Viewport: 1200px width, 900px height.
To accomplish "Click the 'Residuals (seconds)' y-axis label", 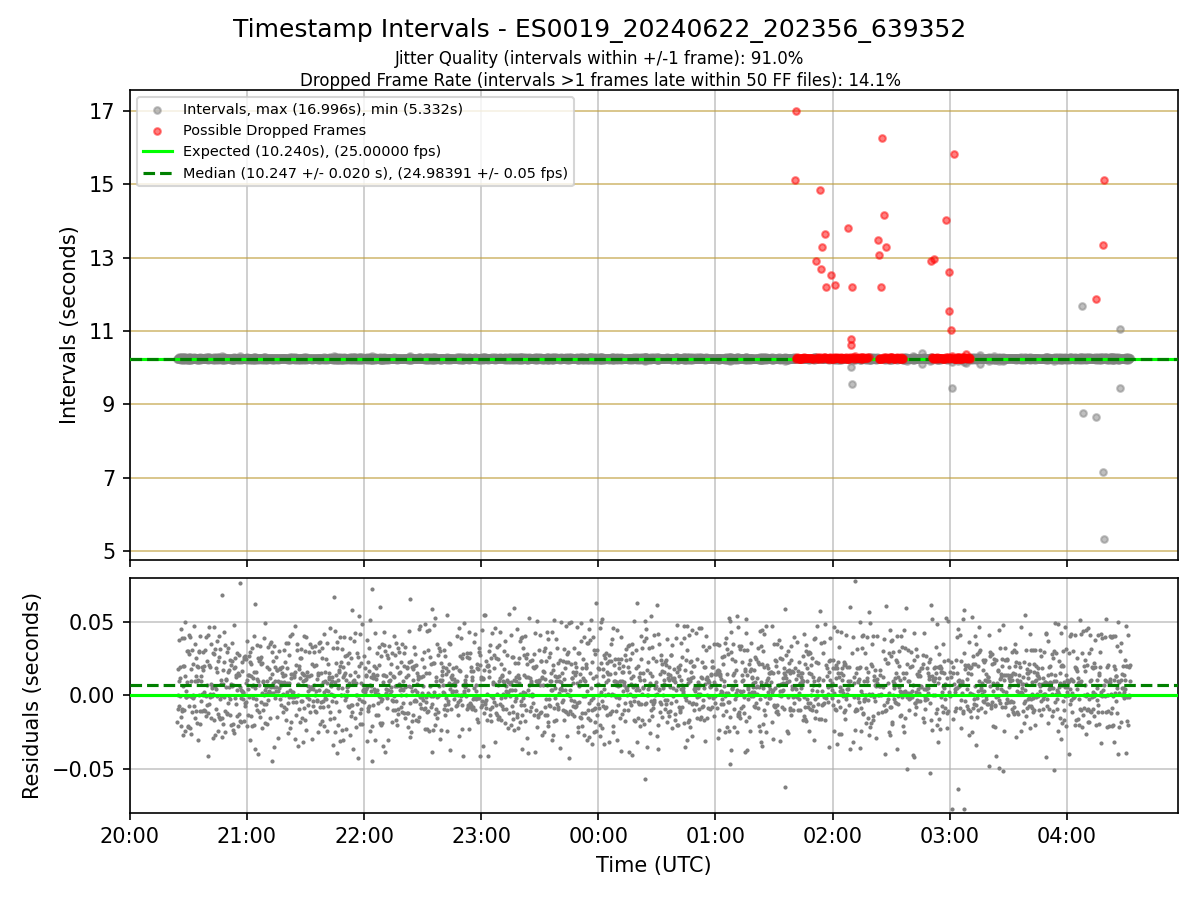I will coord(32,696).
